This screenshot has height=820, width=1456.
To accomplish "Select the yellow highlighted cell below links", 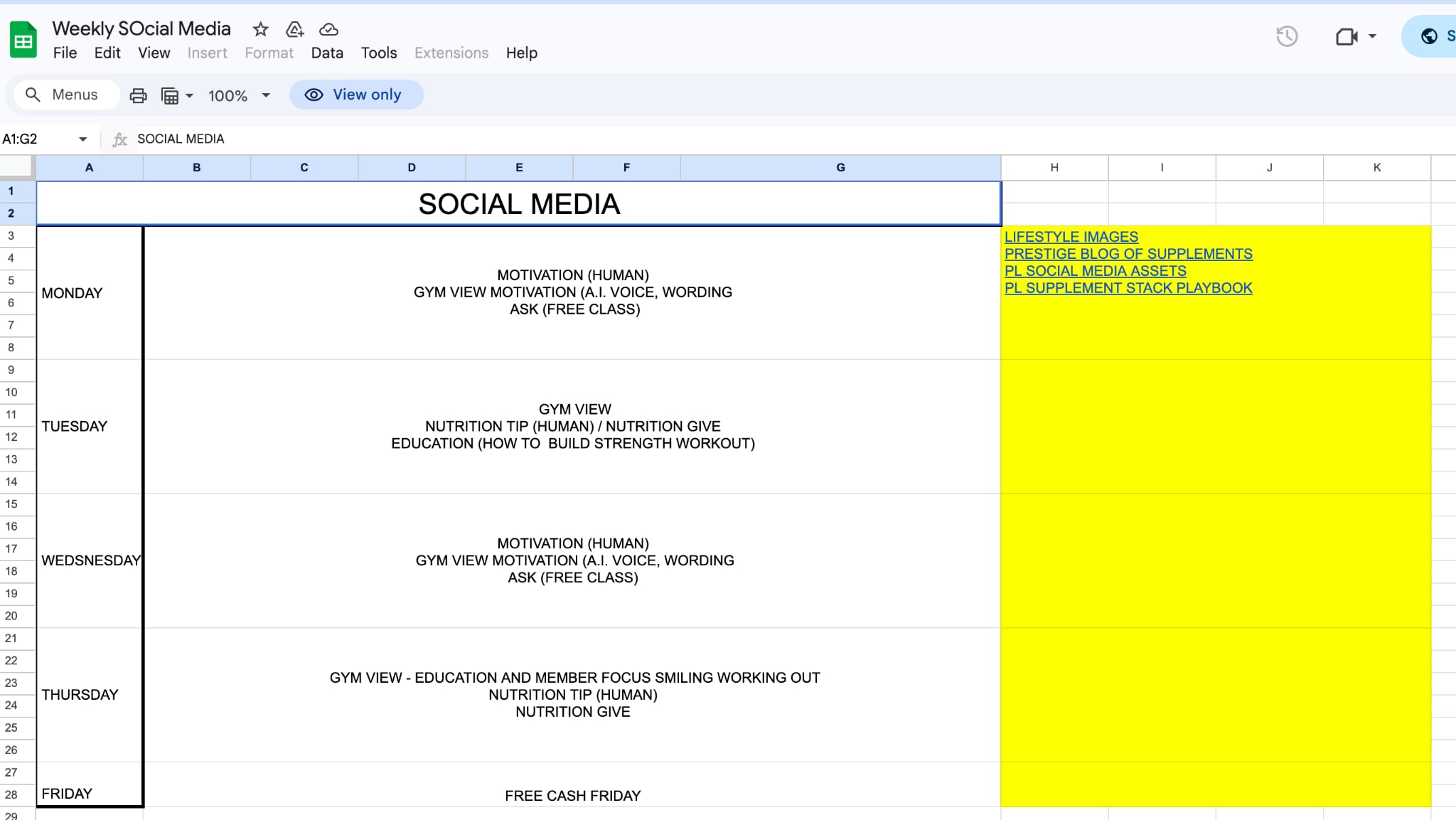I will tap(1216, 427).
